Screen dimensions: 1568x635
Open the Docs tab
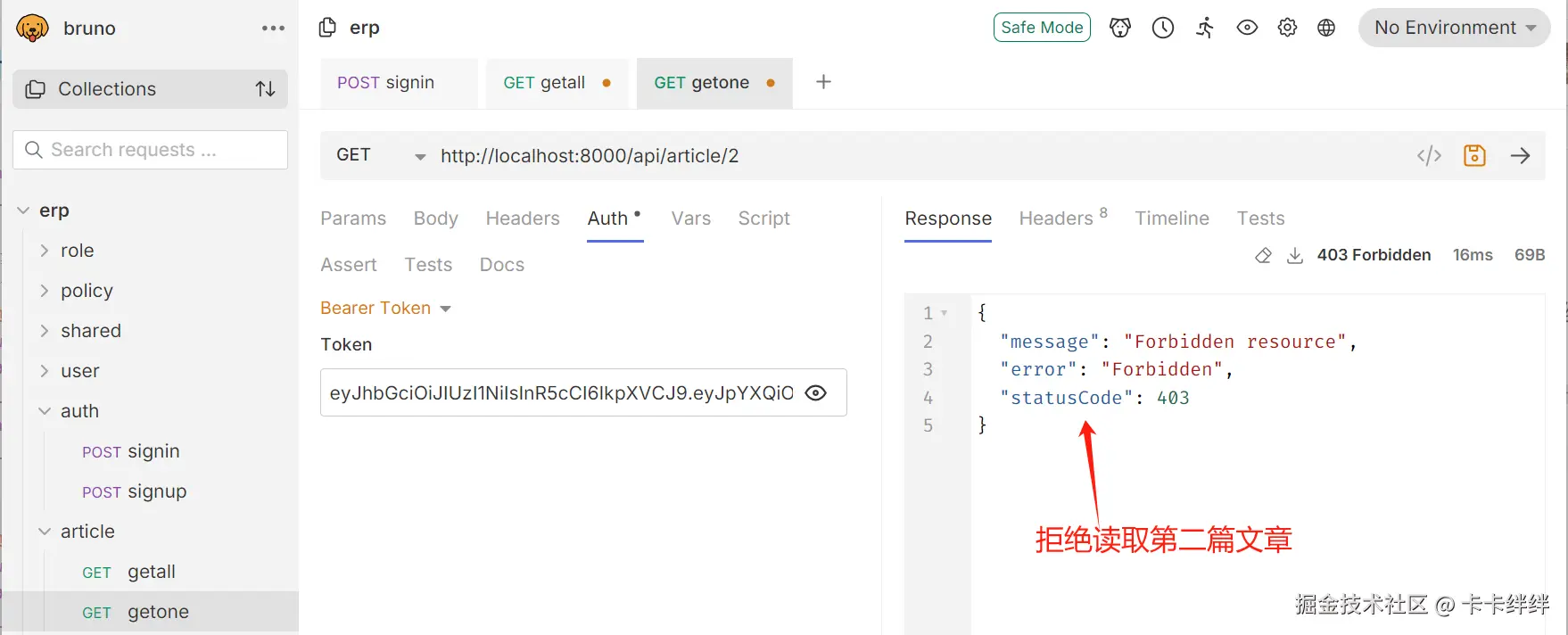tap(502, 265)
